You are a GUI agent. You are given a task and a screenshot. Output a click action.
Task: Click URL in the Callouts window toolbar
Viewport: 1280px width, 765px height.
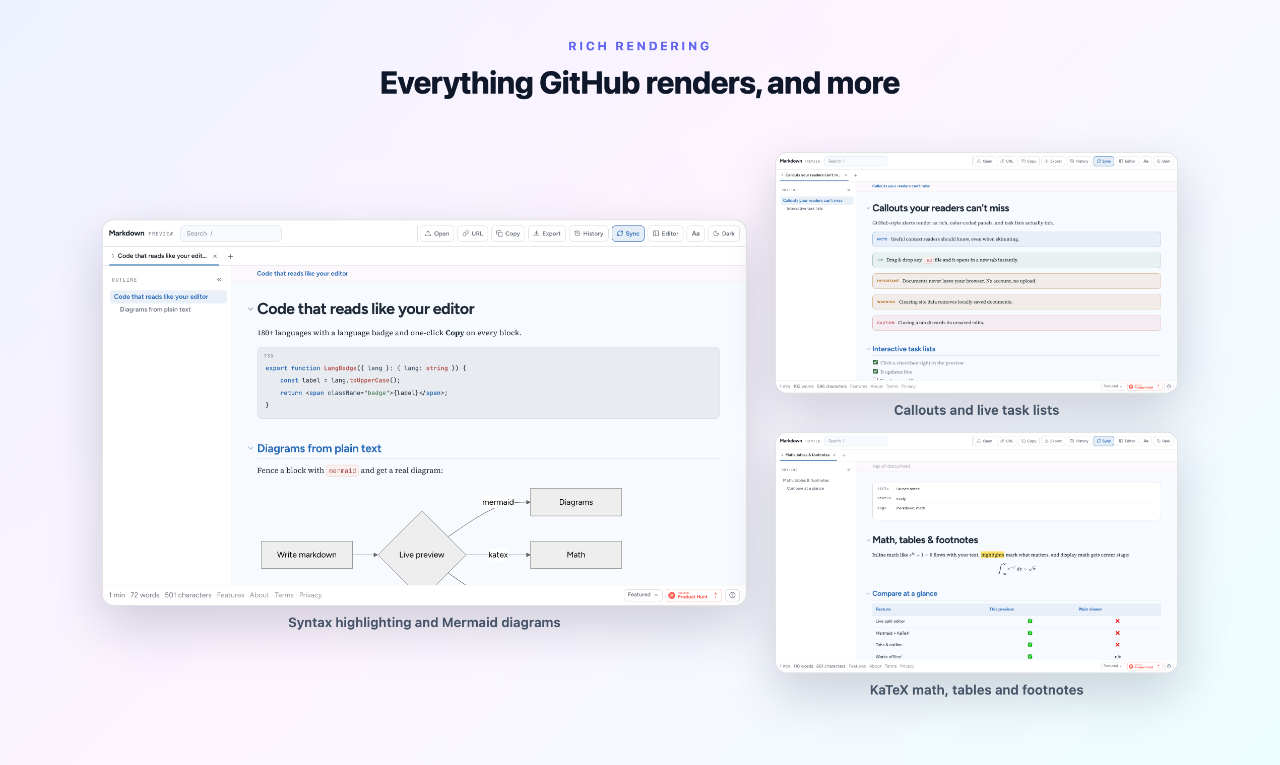click(1007, 160)
